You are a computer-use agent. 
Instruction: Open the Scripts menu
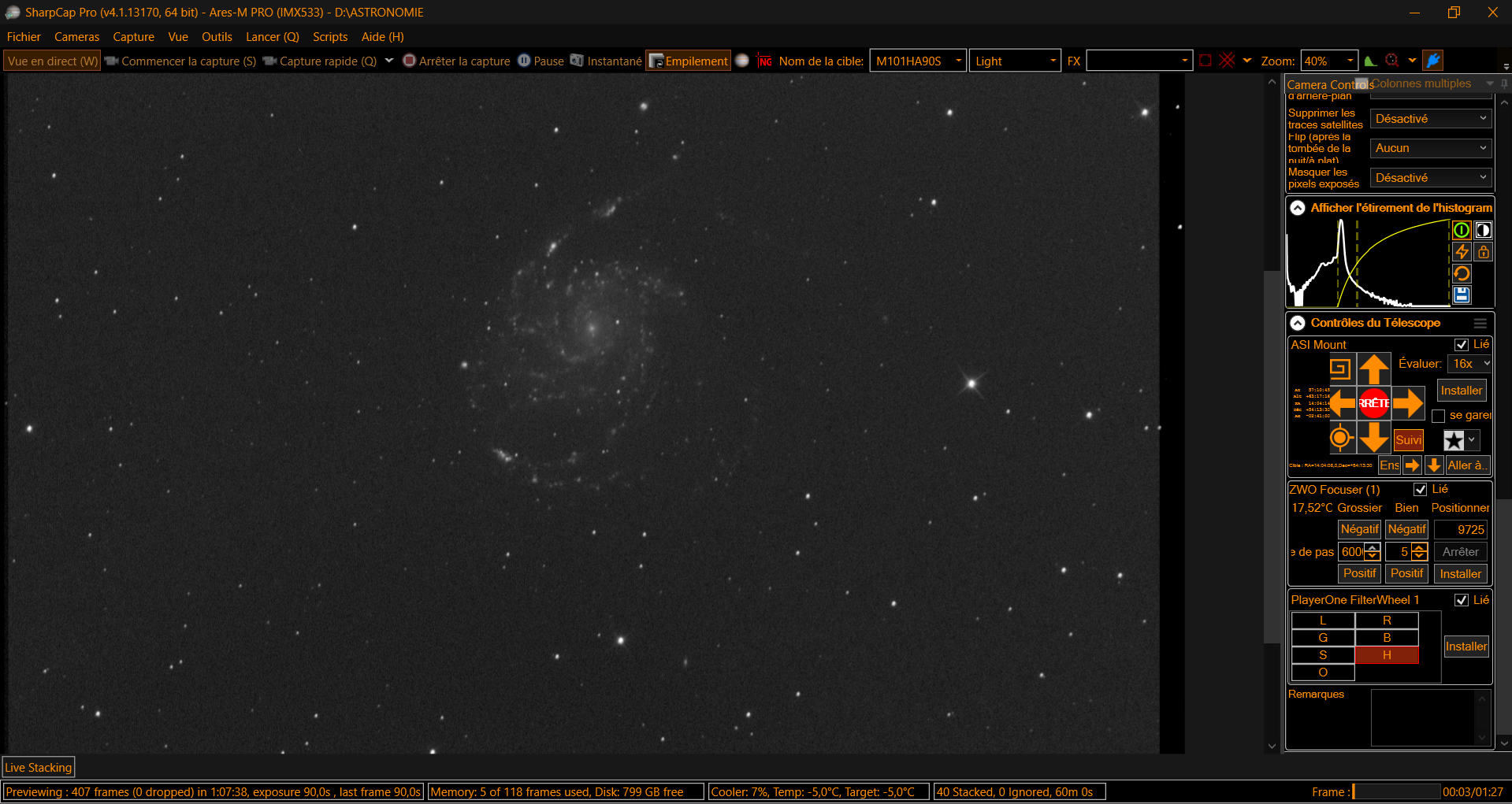pyautogui.click(x=330, y=37)
